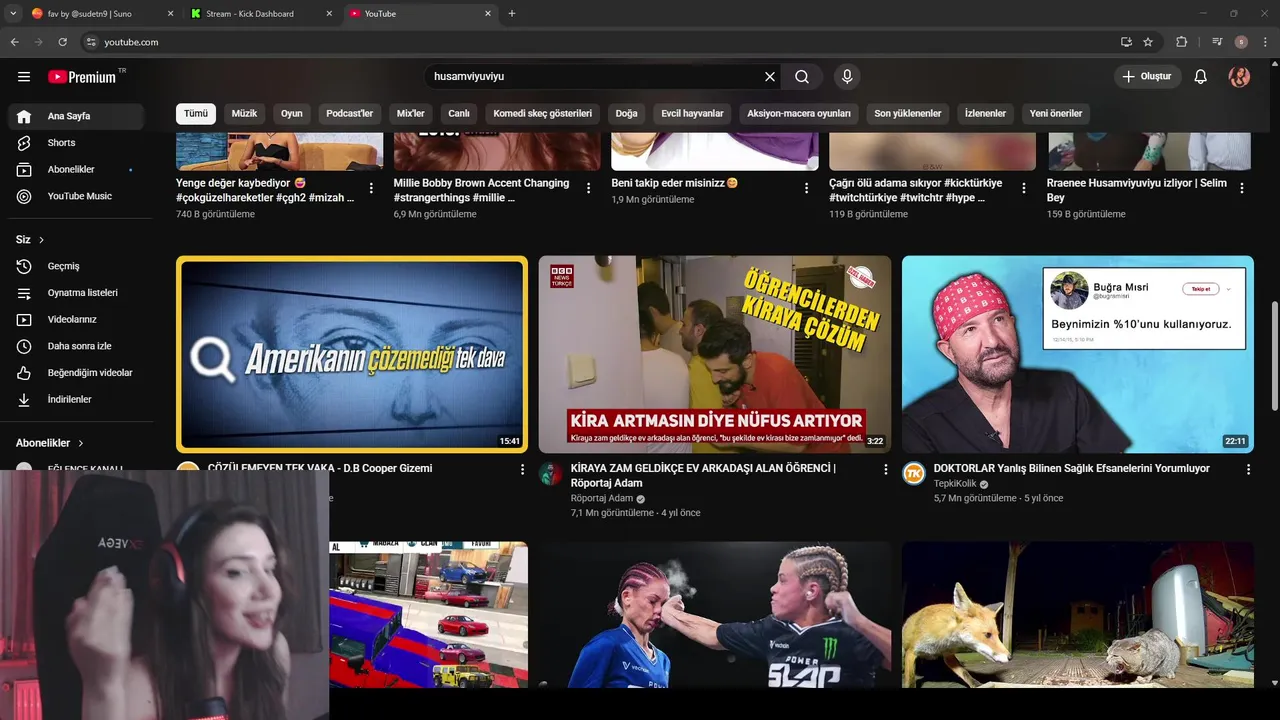Open the Amerikanın çözemediği tek dava thumbnail

point(352,354)
